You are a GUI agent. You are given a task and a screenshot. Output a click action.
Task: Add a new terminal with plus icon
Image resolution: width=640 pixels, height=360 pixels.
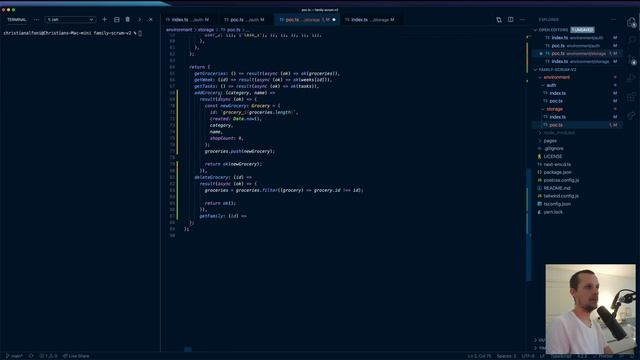104,19
